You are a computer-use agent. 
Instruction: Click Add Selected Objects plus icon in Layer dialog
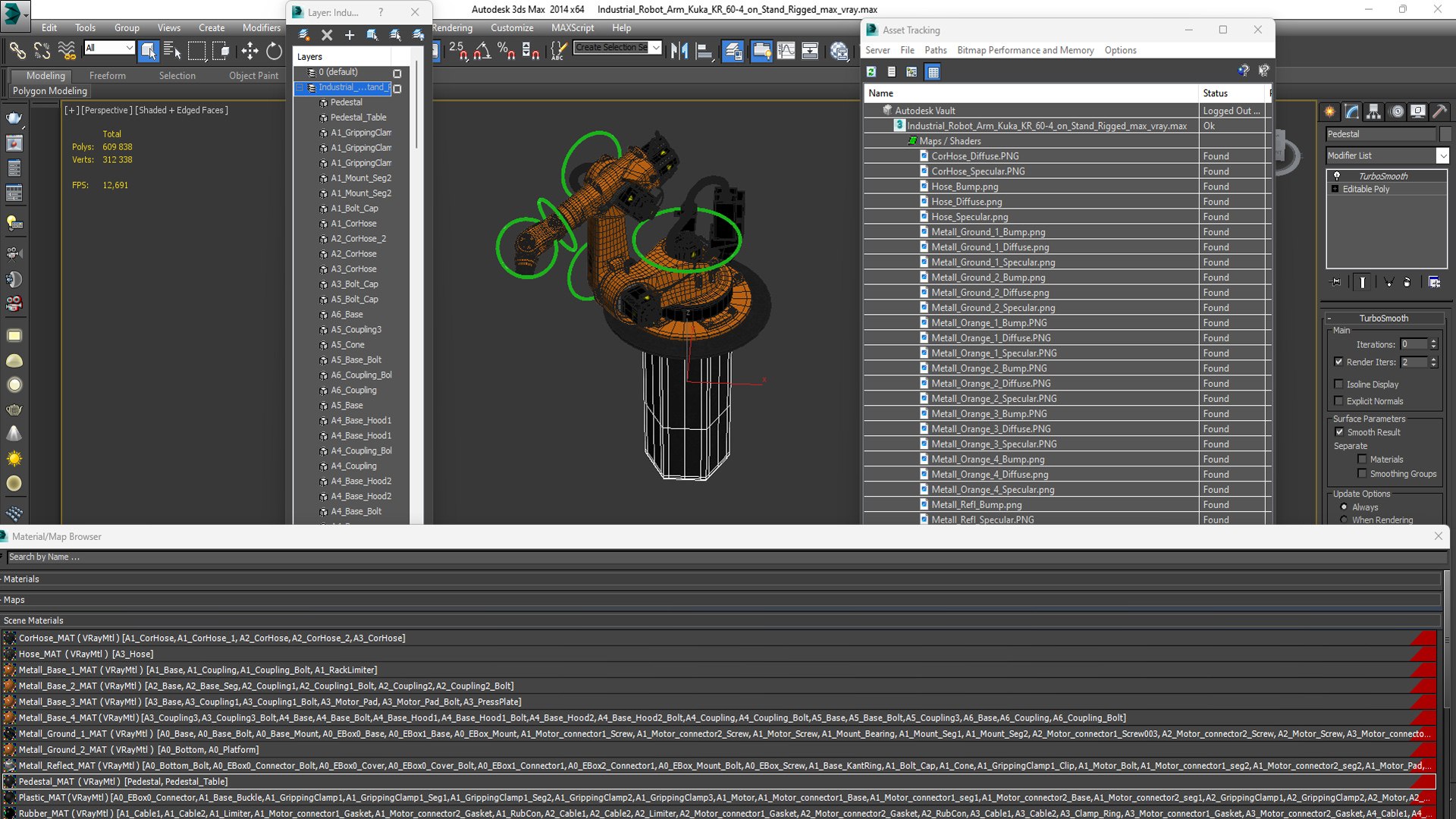(350, 35)
